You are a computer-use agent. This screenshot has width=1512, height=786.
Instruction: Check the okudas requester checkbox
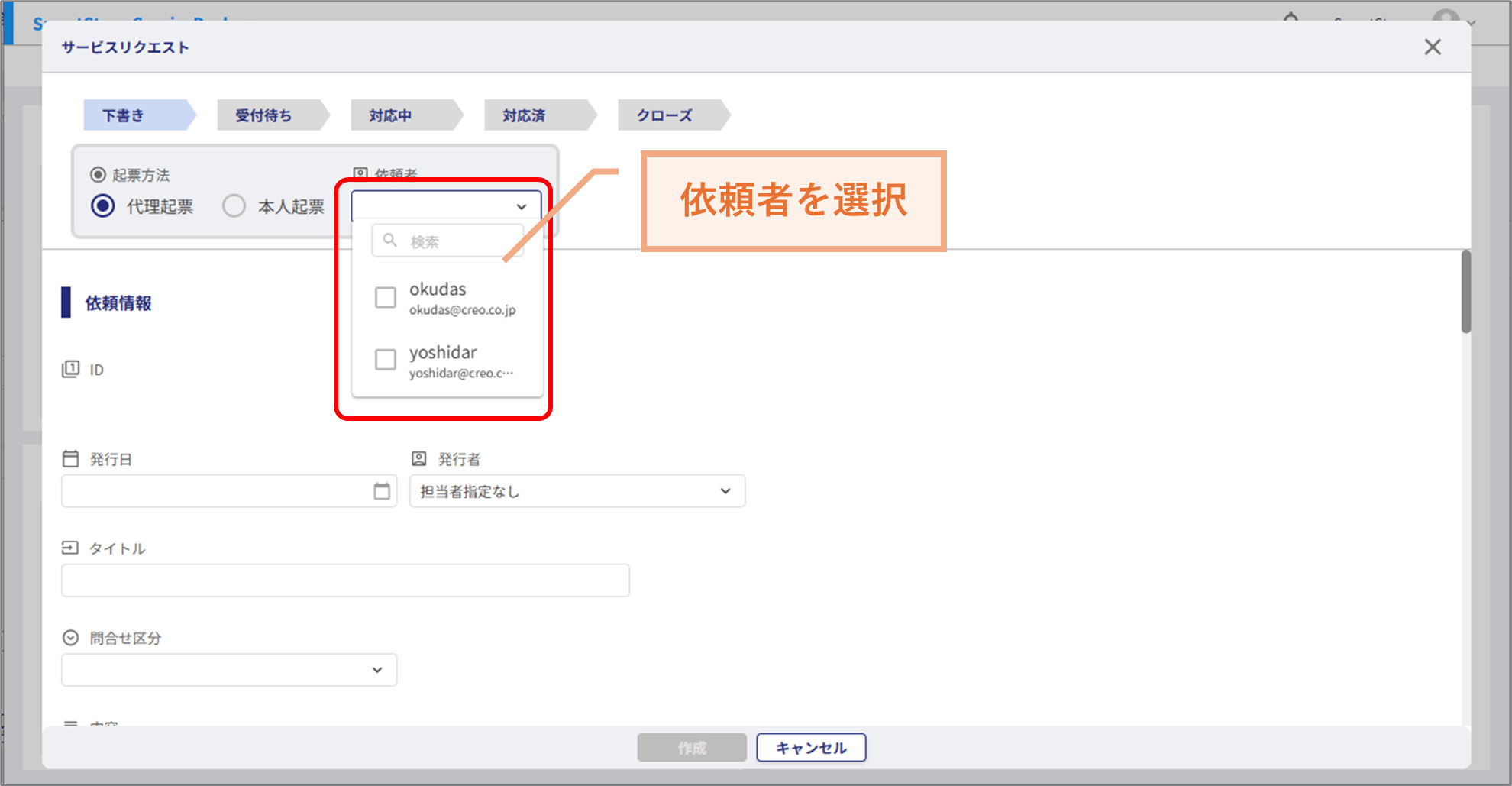tap(386, 297)
